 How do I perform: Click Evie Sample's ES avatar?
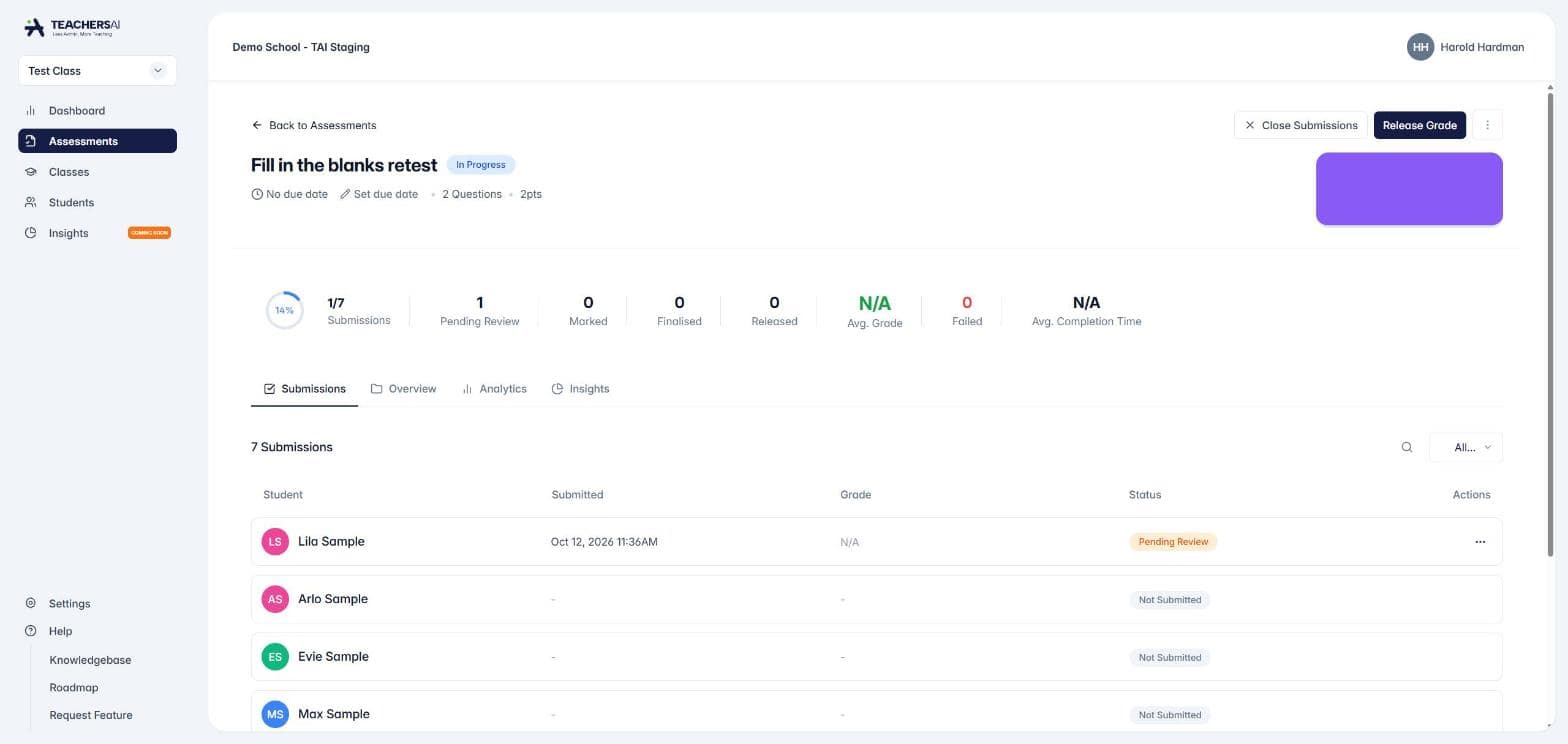pos(275,657)
